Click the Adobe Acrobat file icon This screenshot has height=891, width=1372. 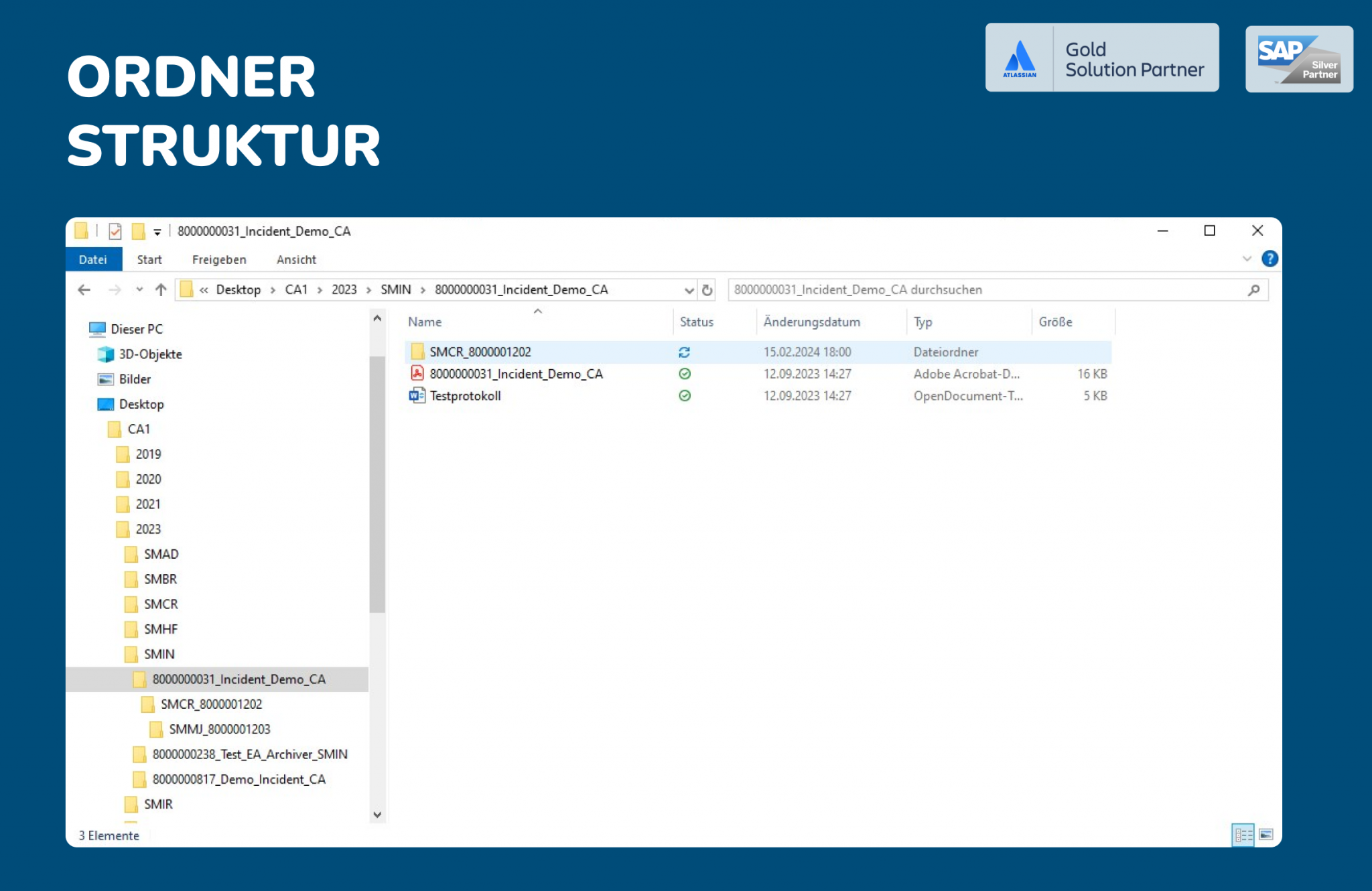417,373
